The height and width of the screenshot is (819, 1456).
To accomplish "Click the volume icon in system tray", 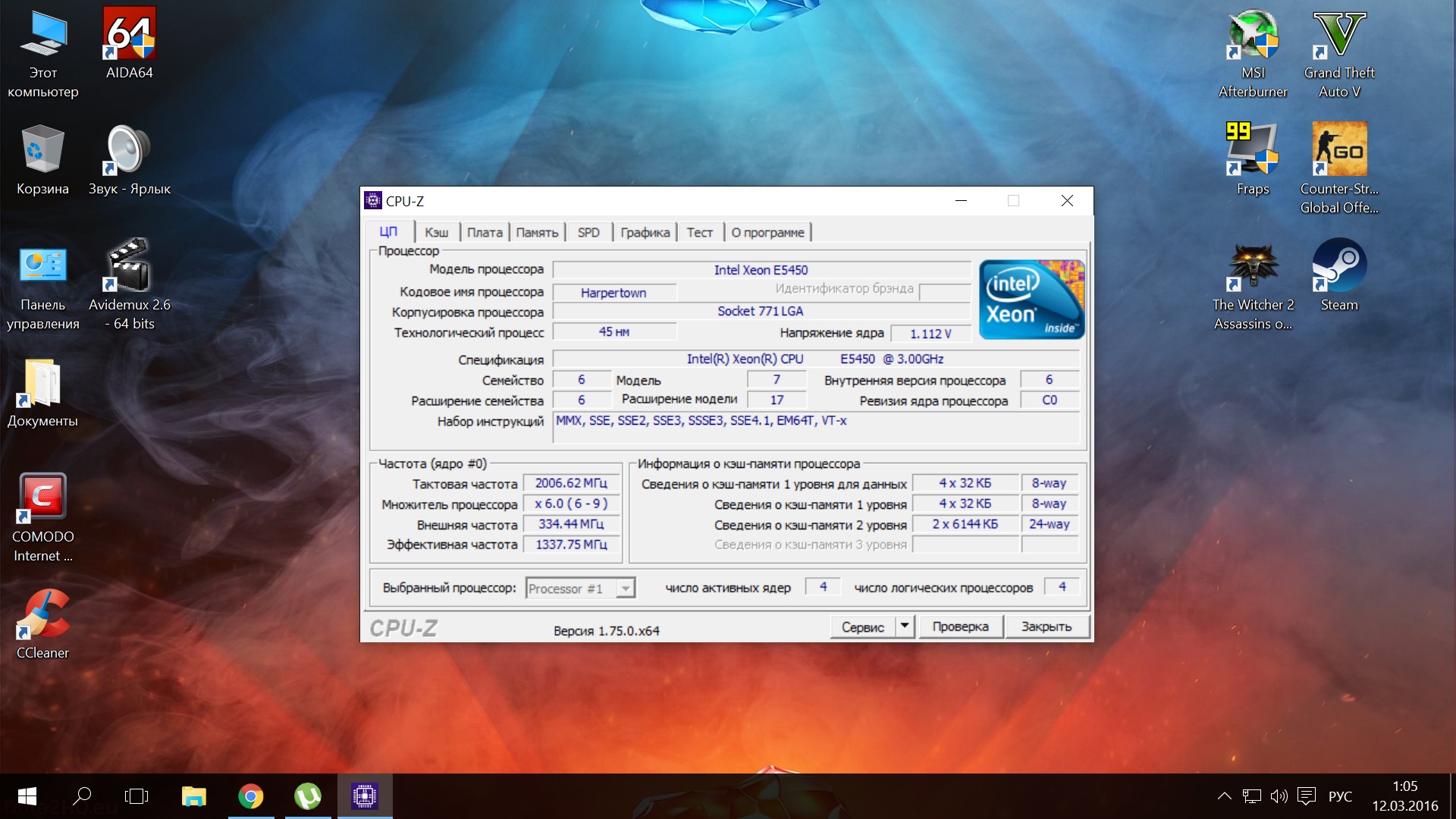I will click(x=1279, y=796).
